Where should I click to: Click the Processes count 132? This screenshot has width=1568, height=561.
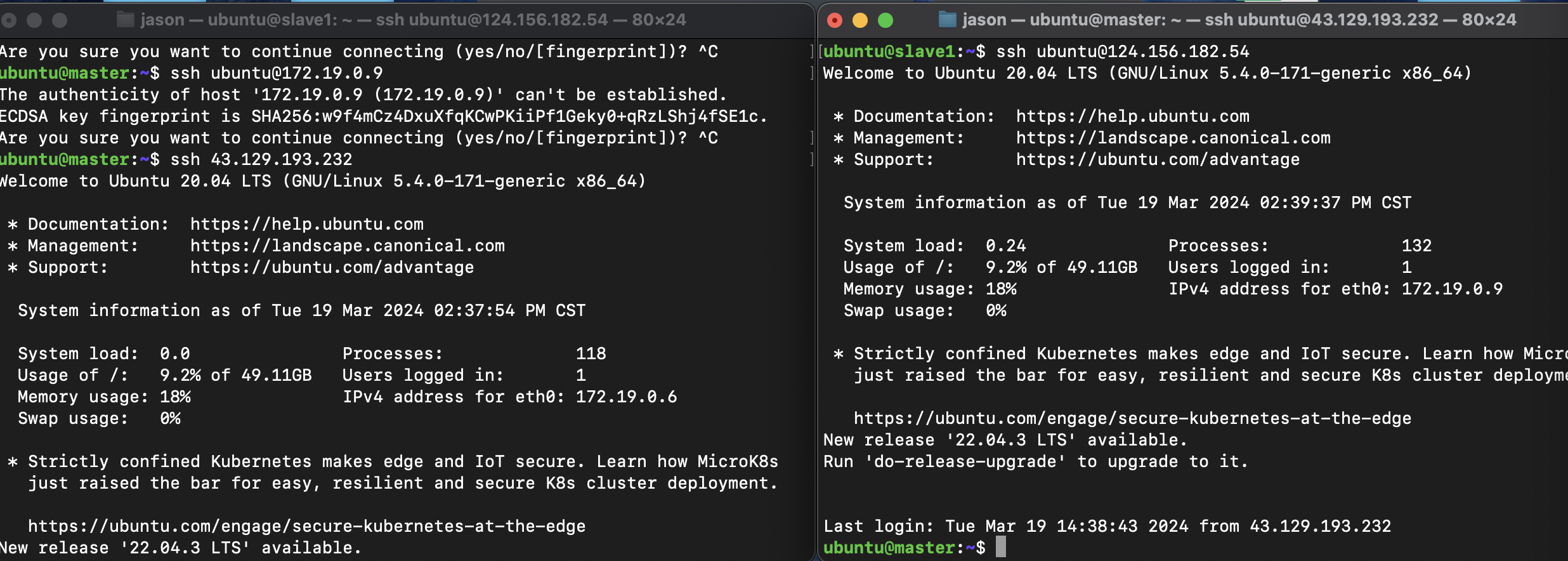1417,246
